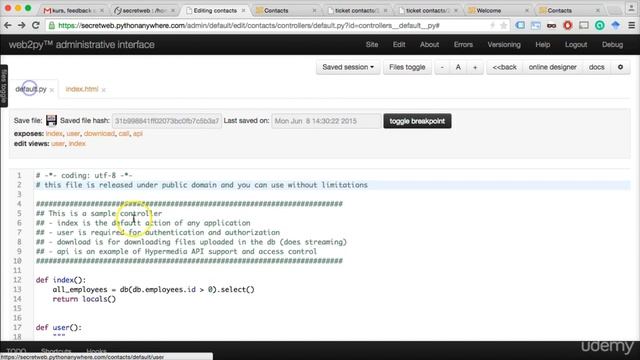This screenshot has width=640, height=360.
Task: Open Chrome hamburger menu
Action: click(631, 25)
